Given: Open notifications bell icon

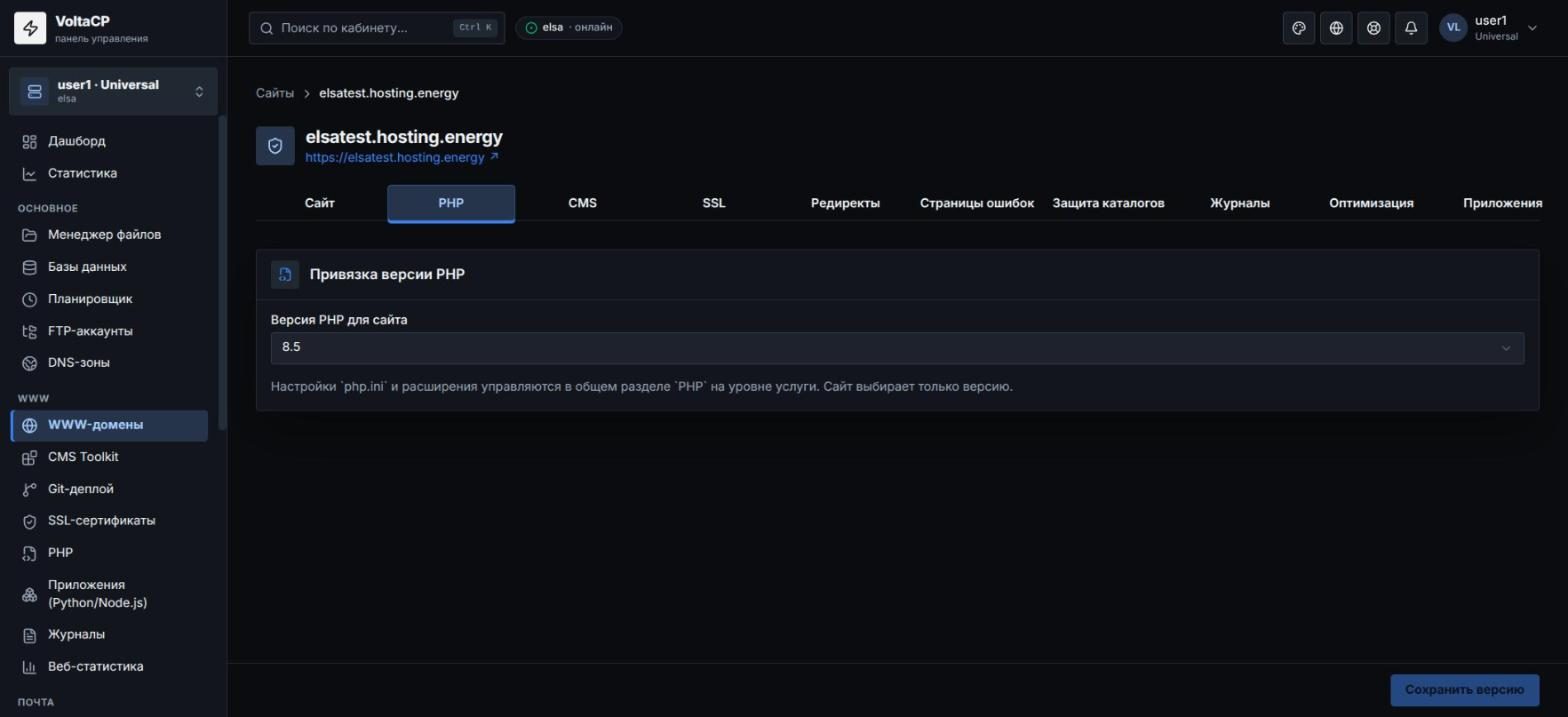Looking at the screenshot, I should click(x=1410, y=28).
